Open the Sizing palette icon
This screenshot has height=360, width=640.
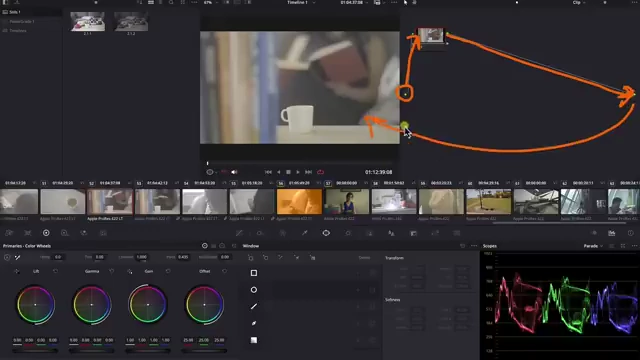435,233
